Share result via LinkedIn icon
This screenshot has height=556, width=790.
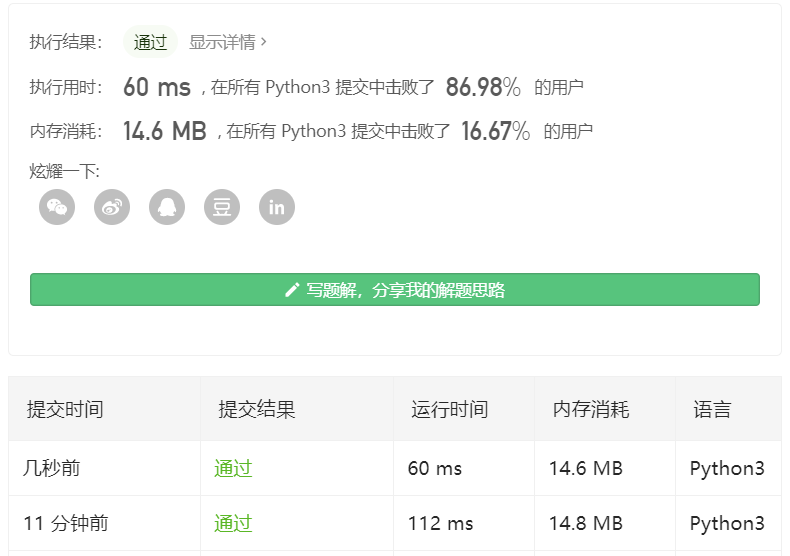[277, 208]
